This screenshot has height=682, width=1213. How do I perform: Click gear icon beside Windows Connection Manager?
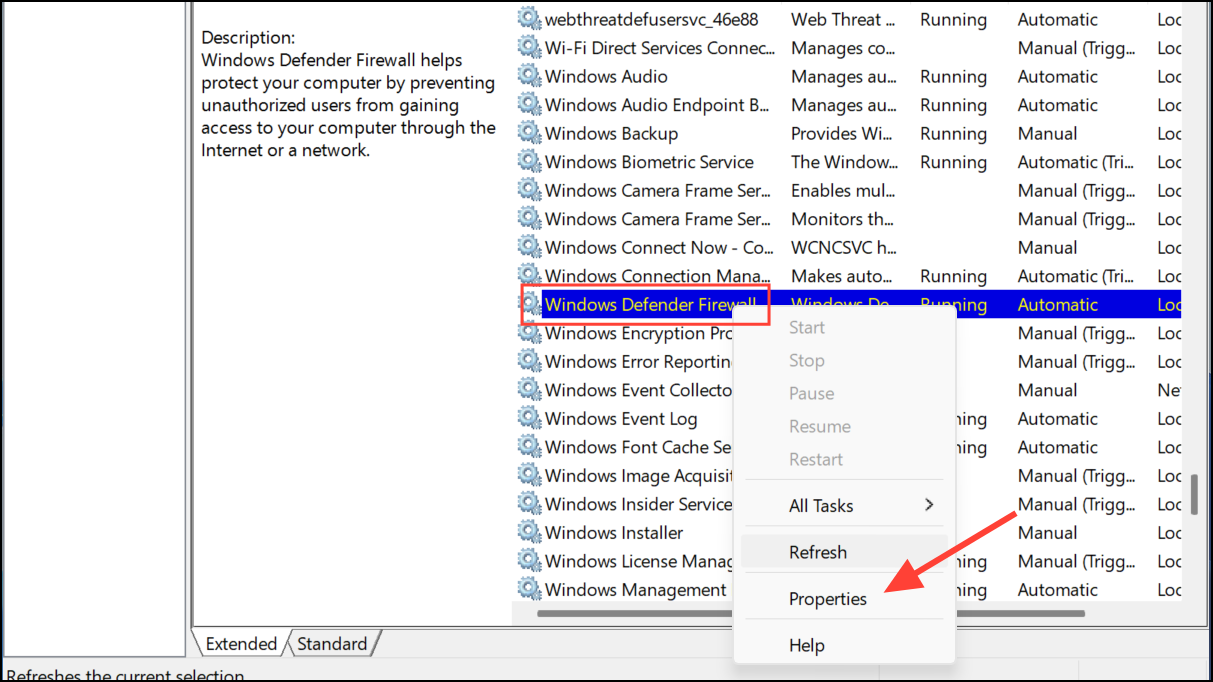528,276
